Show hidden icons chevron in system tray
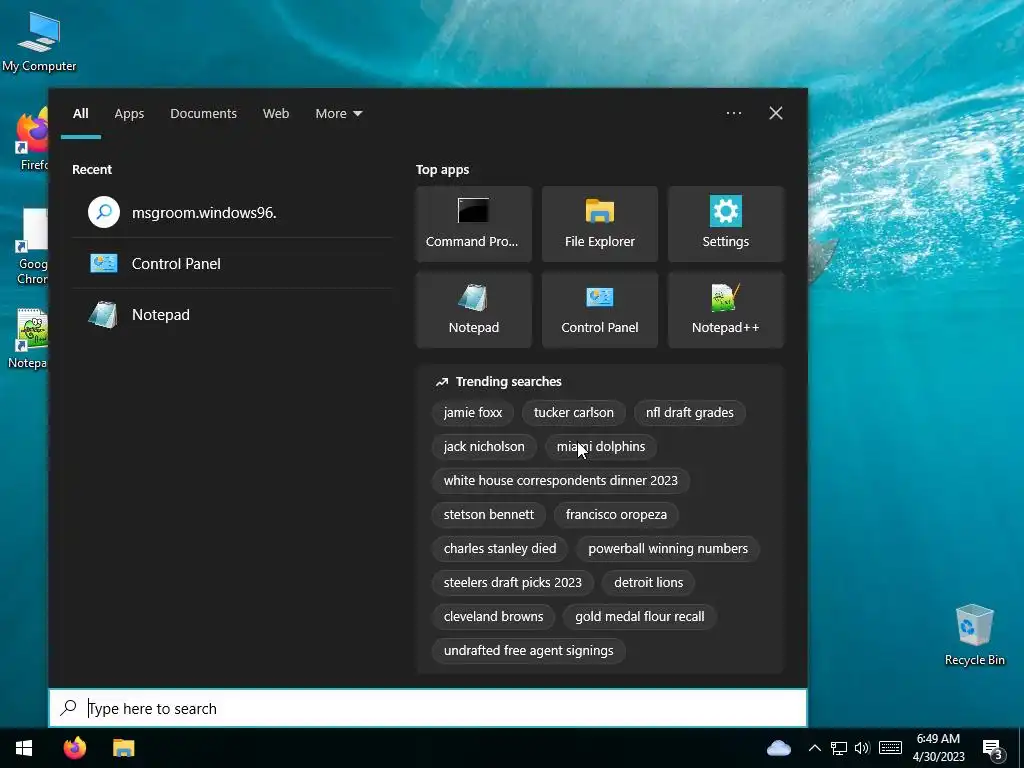Screen dimensions: 1024x768 [x=814, y=748]
